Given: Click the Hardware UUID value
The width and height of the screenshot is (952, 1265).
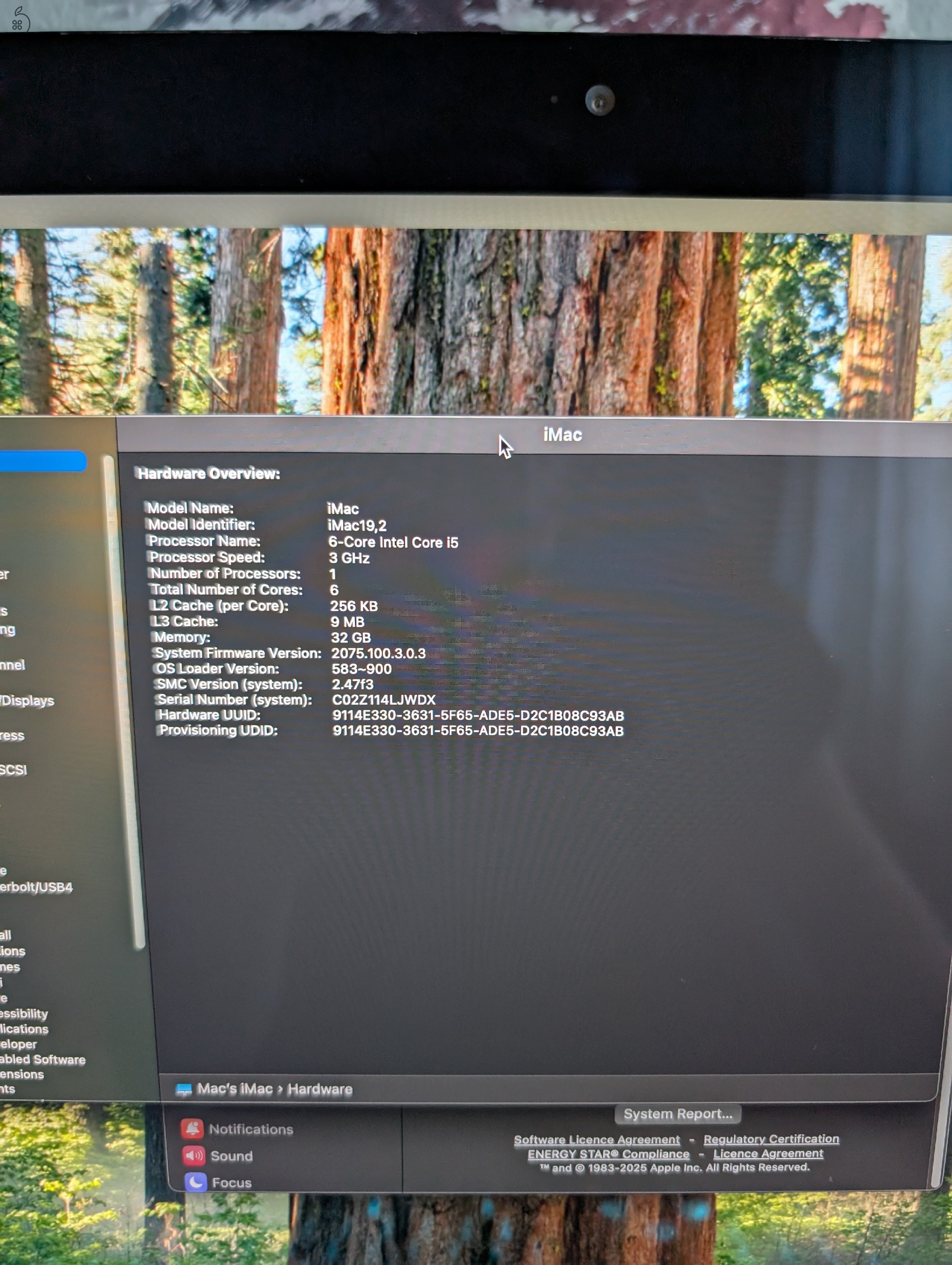Looking at the screenshot, I should coord(478,716).
